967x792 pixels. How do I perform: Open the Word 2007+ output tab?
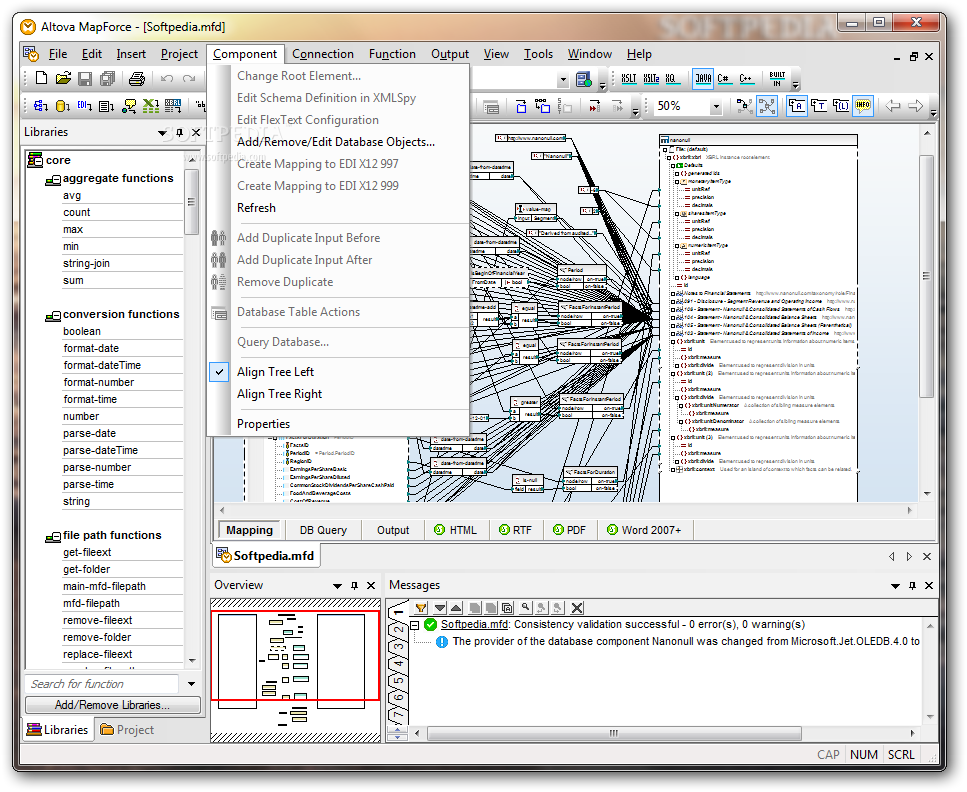645,530
